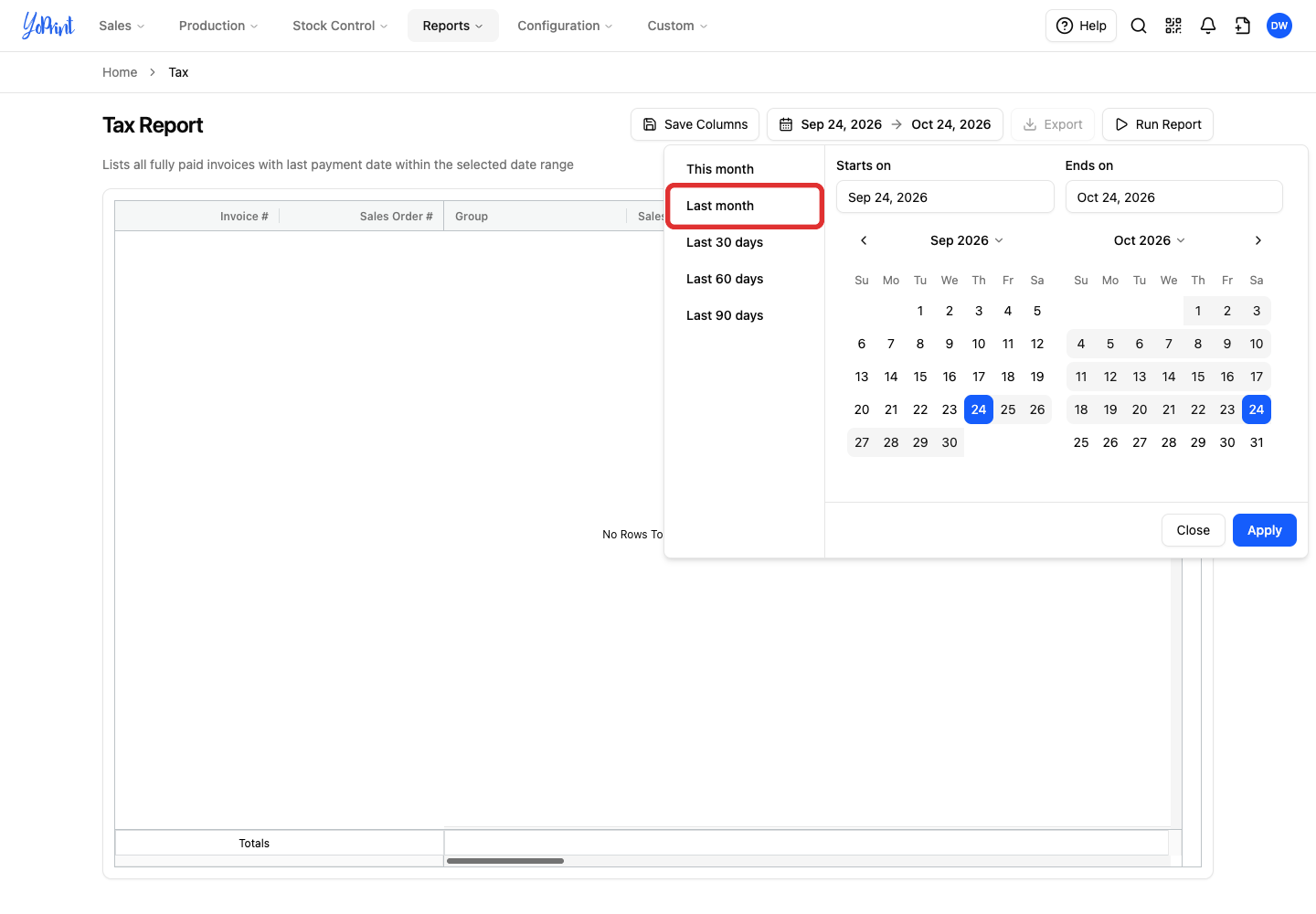
Task: Pick October 8 in the calendar
Action: [1198, 344]
